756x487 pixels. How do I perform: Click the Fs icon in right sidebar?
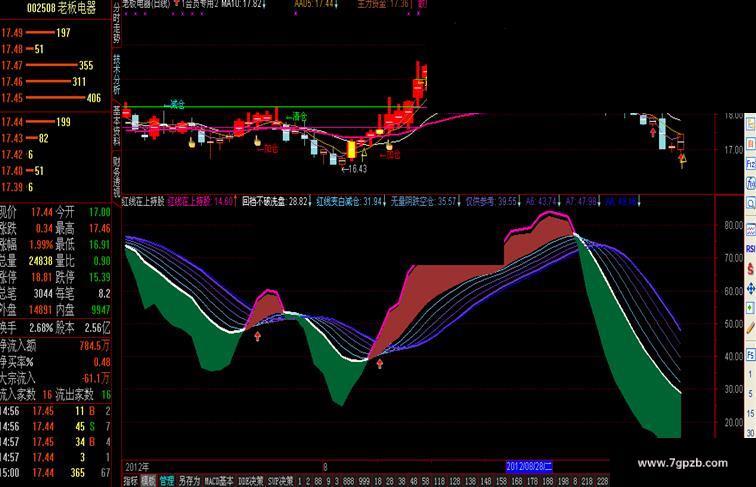point(751,354)
